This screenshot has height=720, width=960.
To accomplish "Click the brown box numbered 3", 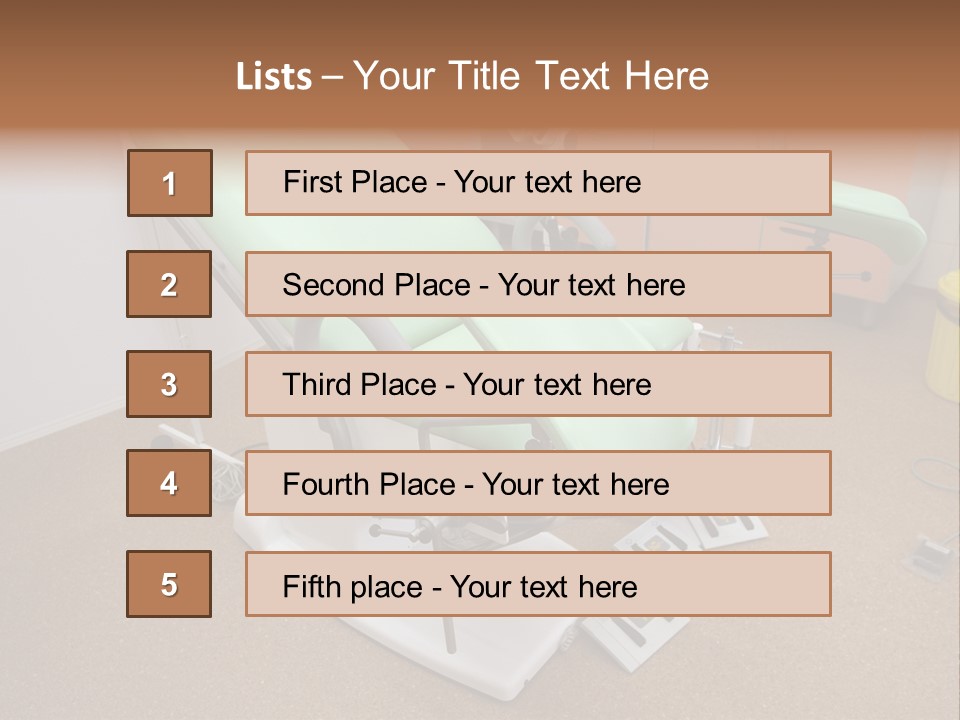I will [170, 384].
